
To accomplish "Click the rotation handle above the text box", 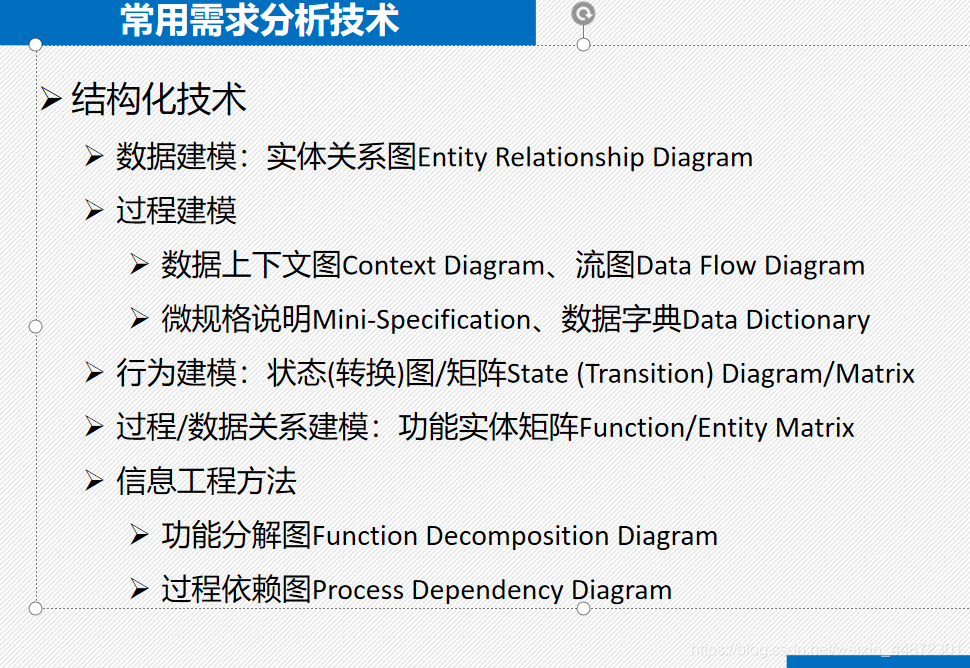I will click(583, 13).
